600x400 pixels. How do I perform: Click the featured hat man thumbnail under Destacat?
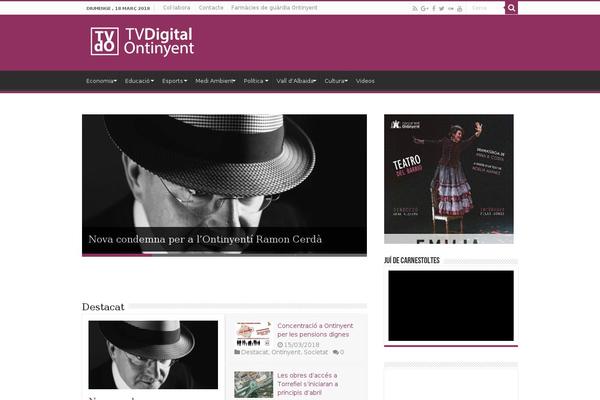(153, 355)
